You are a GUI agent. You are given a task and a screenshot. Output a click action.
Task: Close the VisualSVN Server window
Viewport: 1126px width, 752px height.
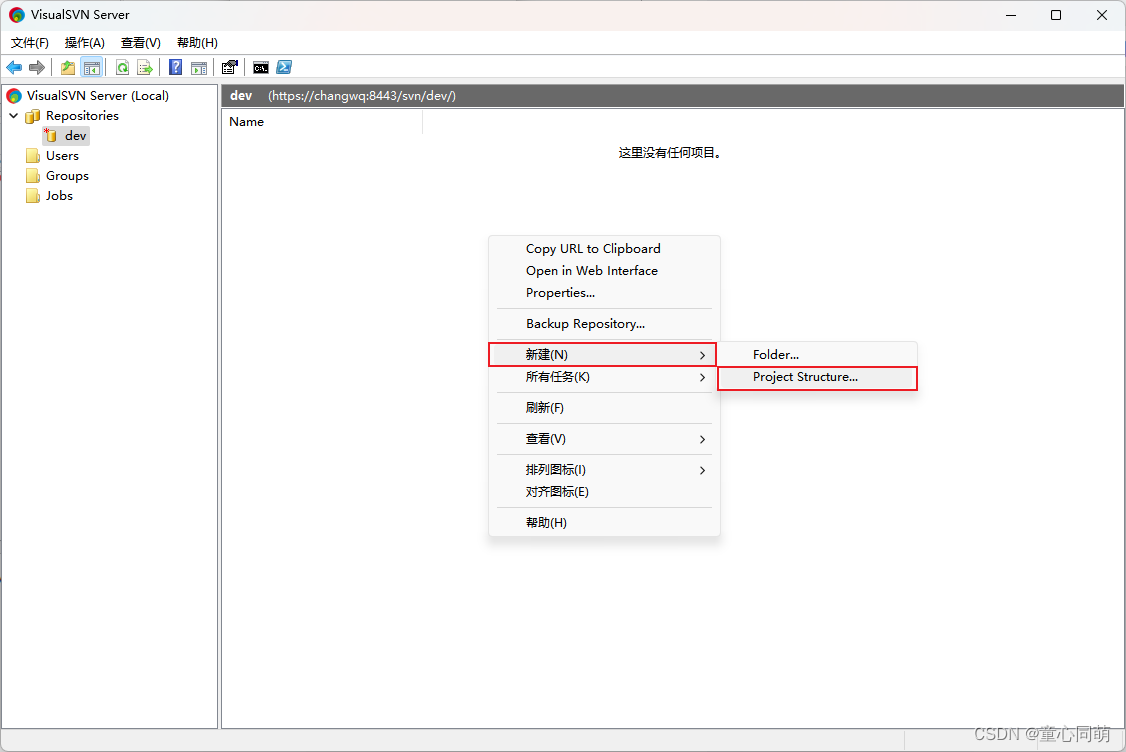(x=1102, y=15)
